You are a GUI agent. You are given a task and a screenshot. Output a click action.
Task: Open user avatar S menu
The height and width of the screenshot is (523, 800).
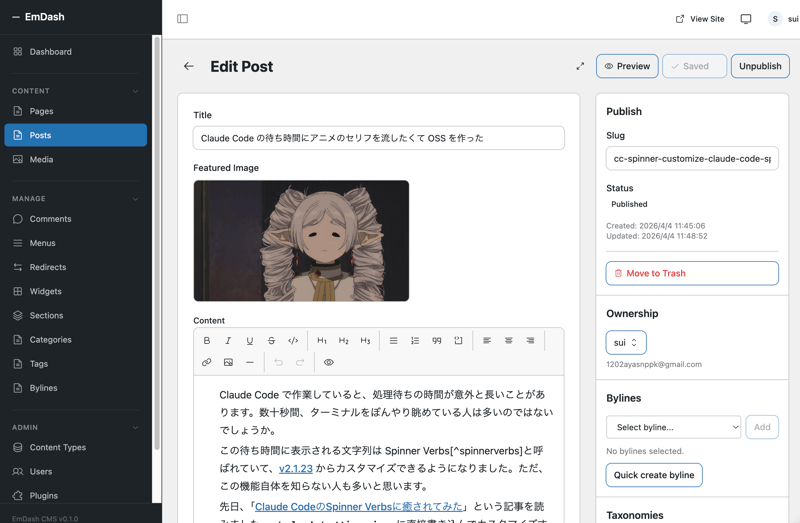click(x=775, y=19)
